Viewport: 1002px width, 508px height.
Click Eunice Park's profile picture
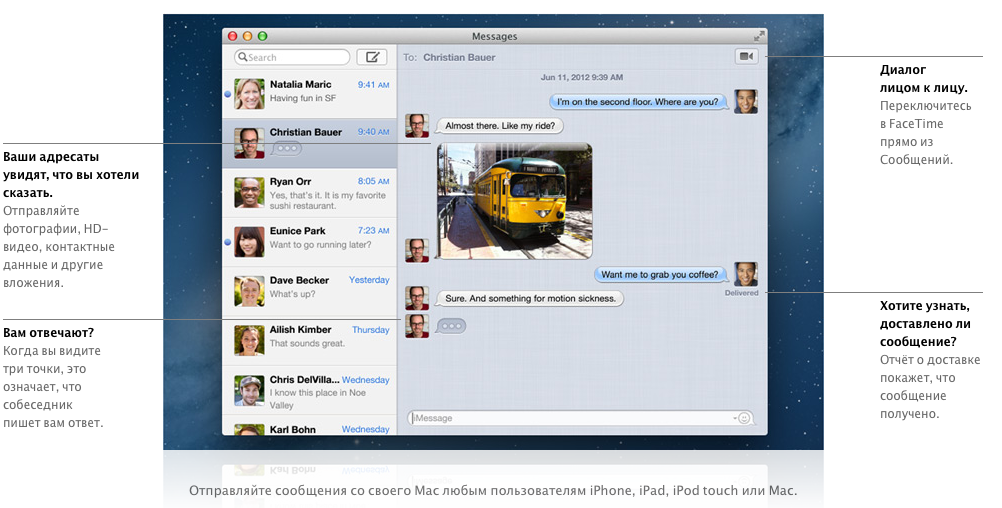(x=249, y=242)
